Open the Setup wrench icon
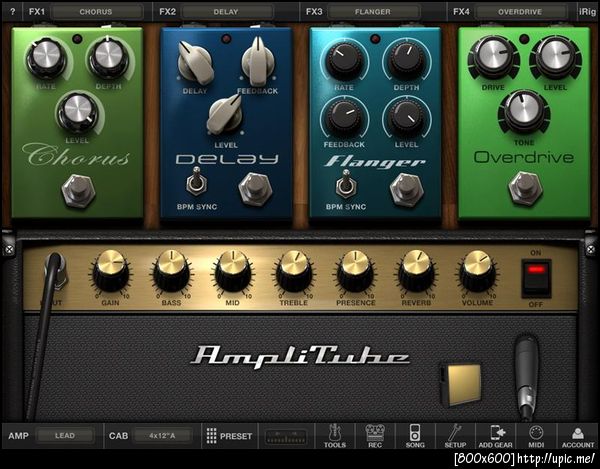 [x=455, y=436]
